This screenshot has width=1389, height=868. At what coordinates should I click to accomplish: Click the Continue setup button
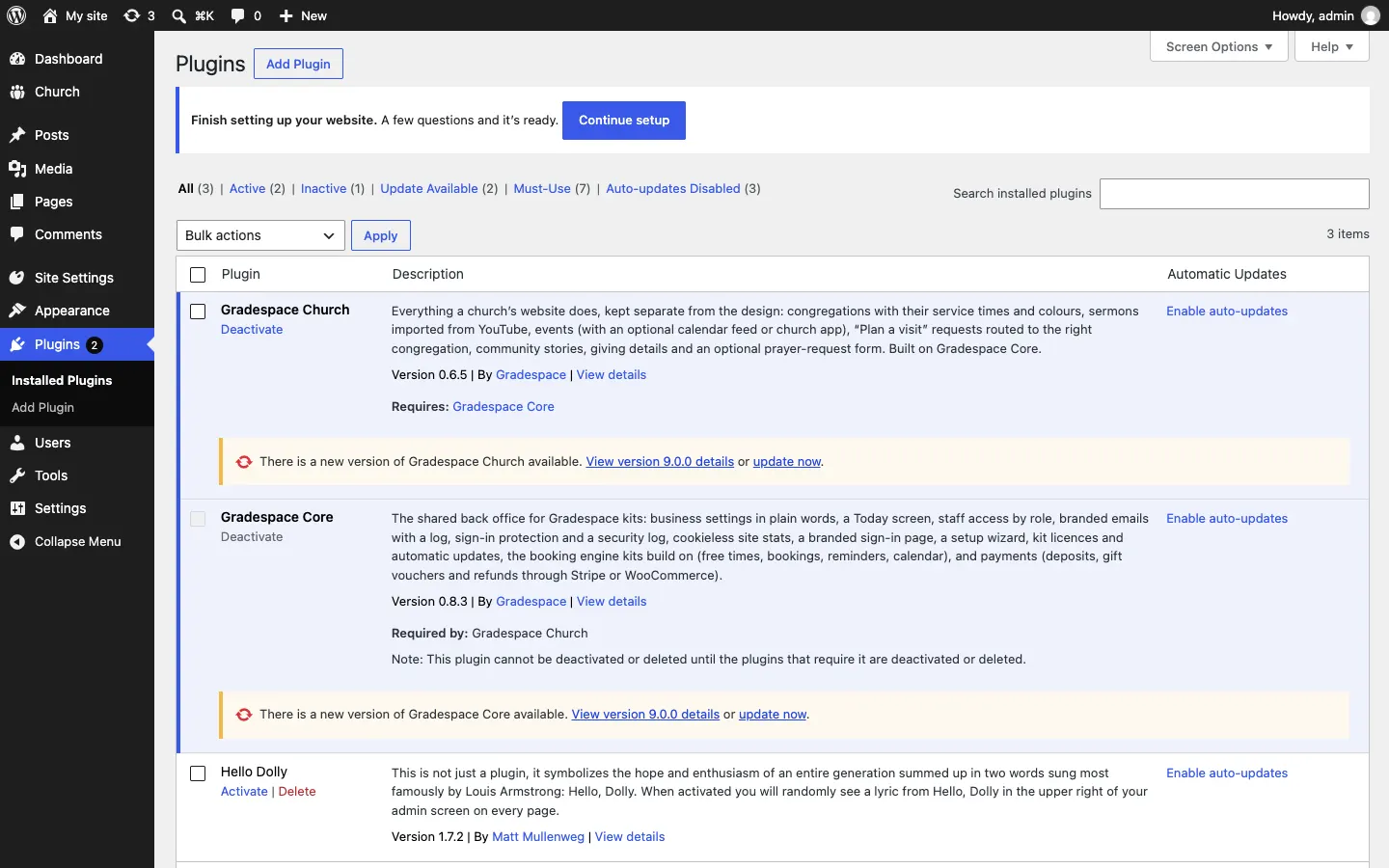click(x=624, y=121)
